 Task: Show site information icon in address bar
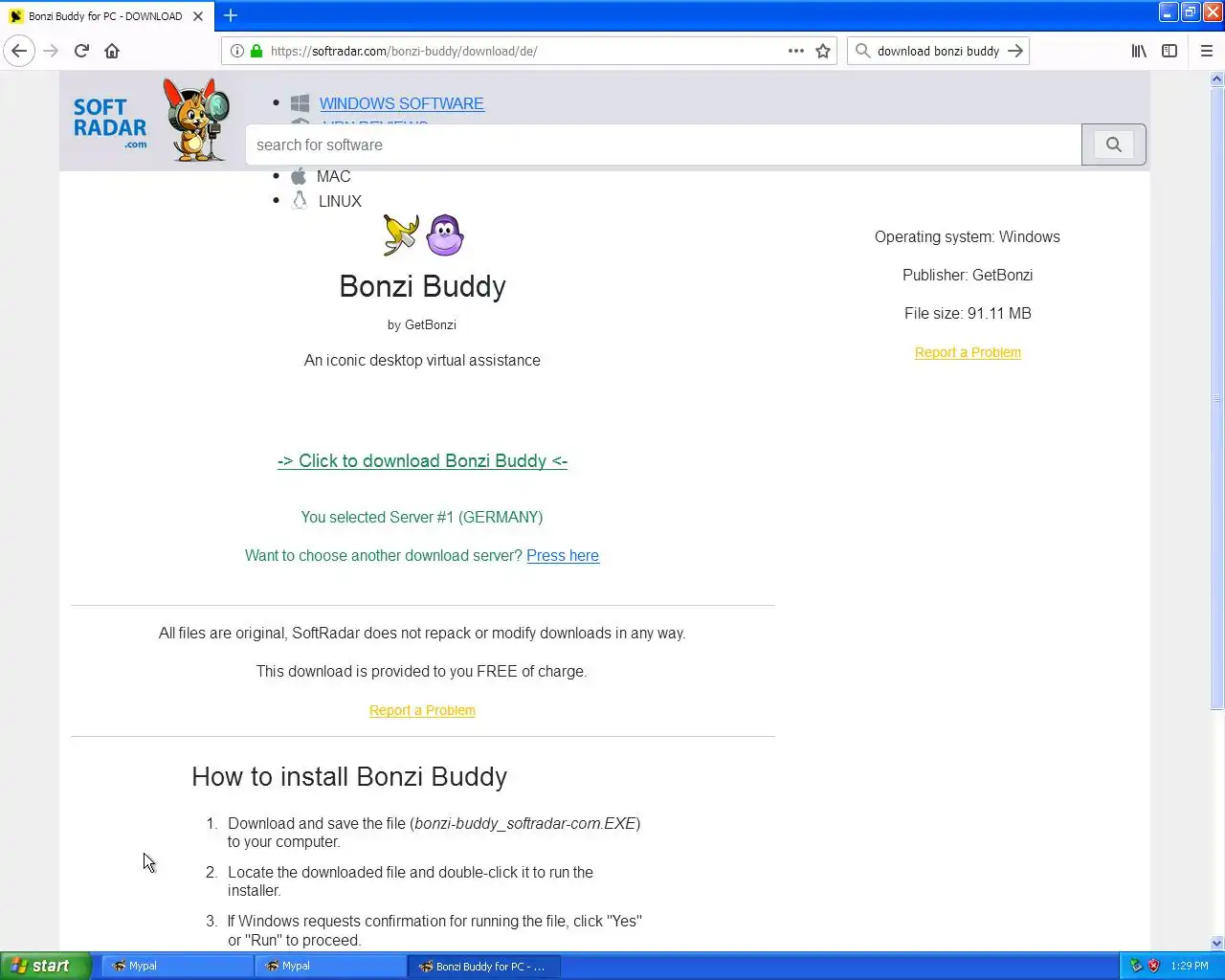pos(237,51)
